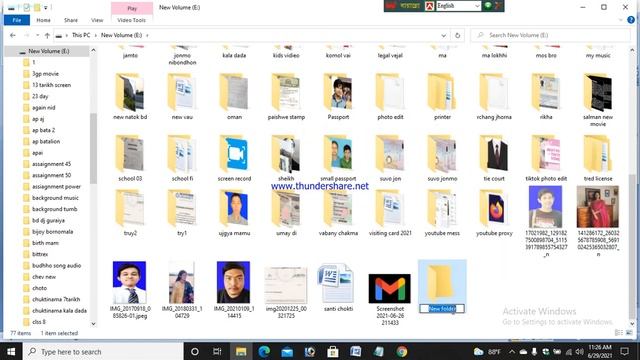Select the 'small passport' folder

(x=338, y=158)
